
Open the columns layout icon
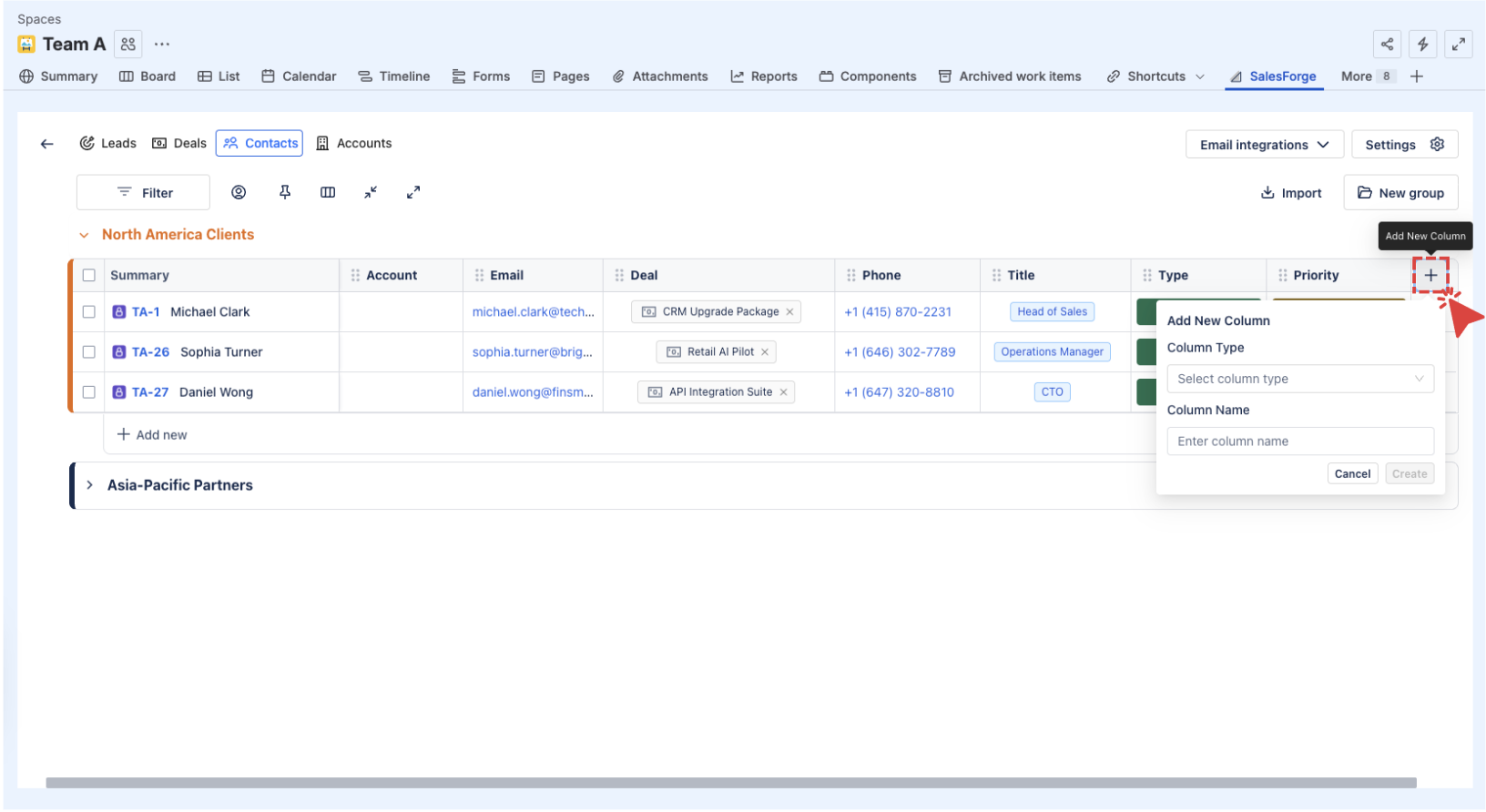pos(328,192)
